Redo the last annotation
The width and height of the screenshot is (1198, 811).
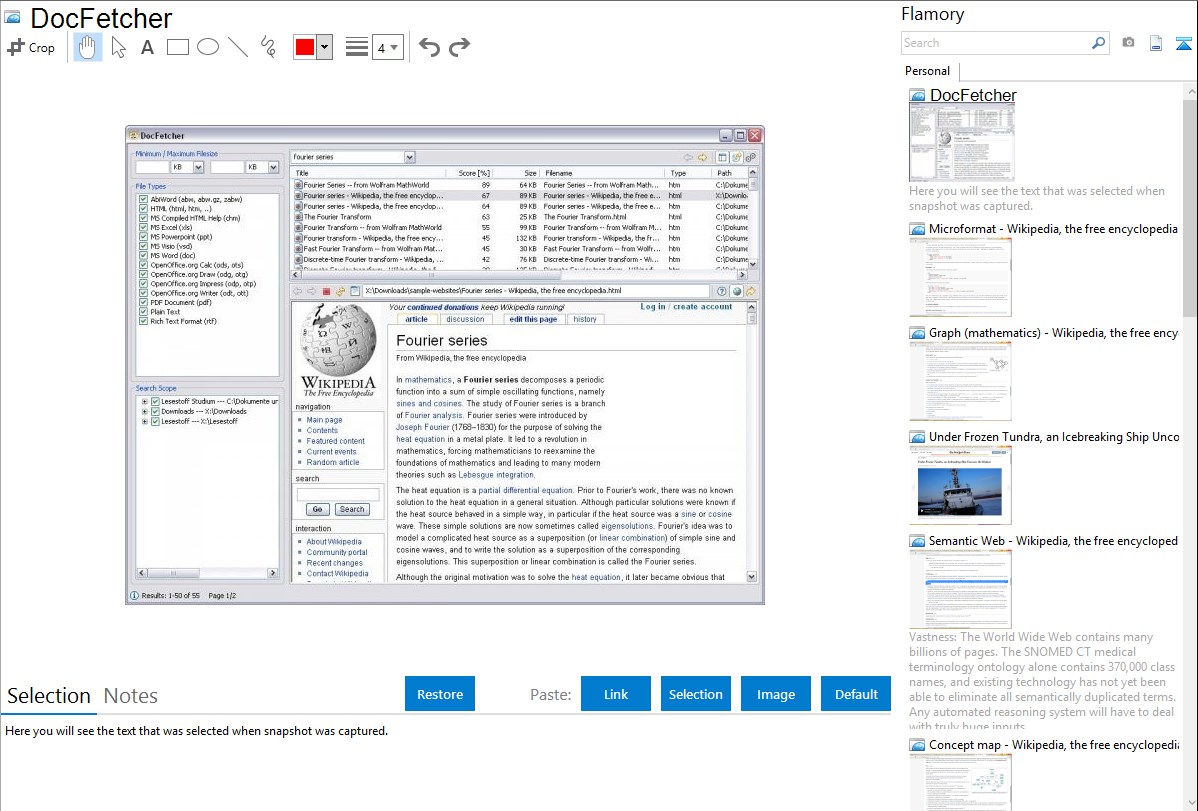tap(459, 47)
